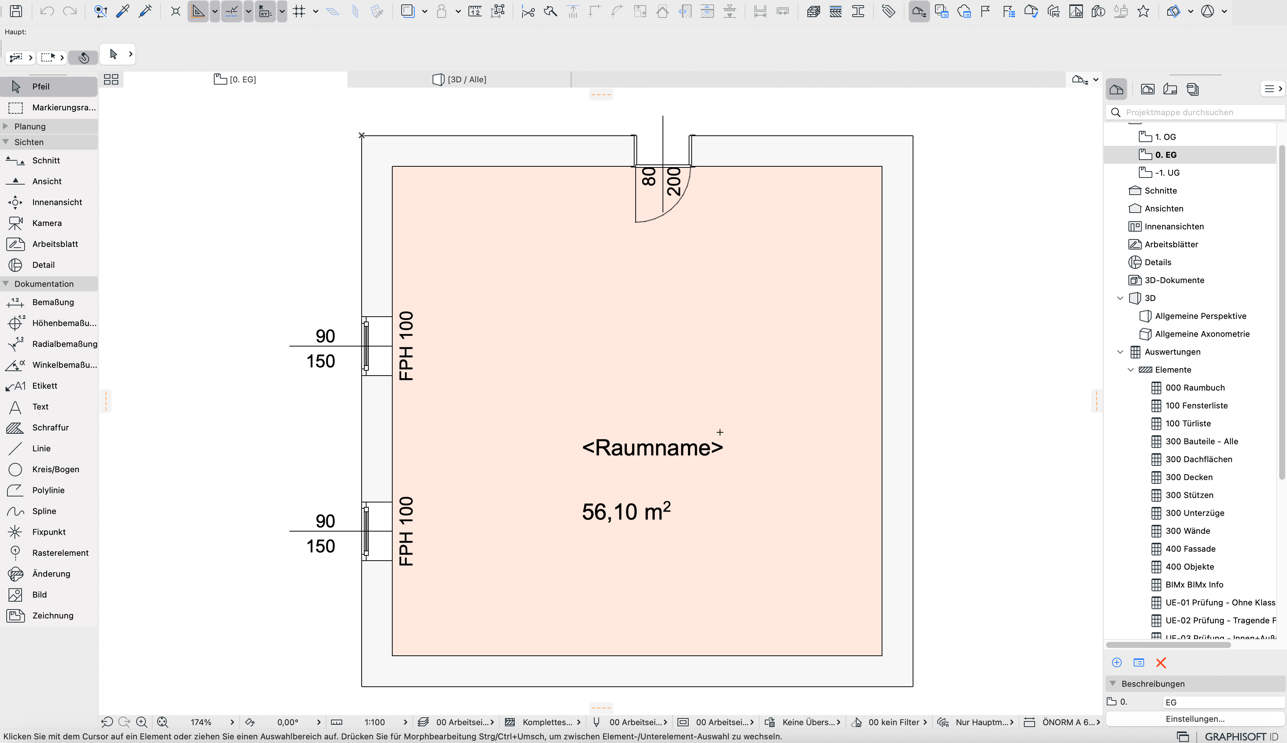Viewport: 1287px width, 743px height.
Task: Select the Text tool
Action: tap(49, 407)
